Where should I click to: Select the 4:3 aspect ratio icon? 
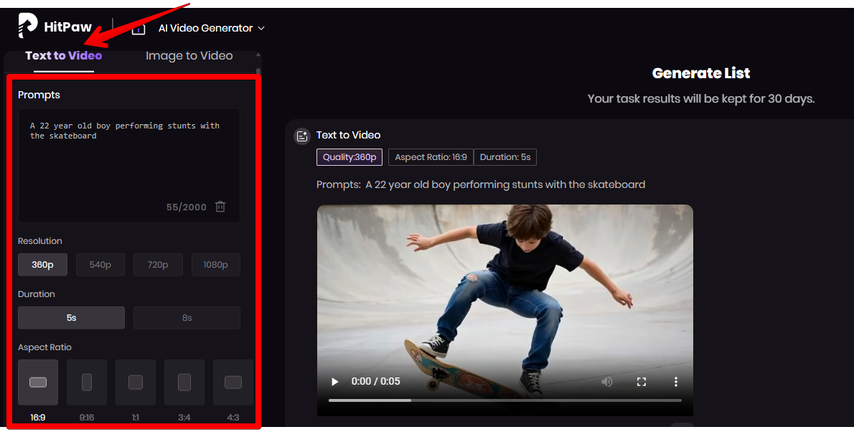[x=233, y=382]
